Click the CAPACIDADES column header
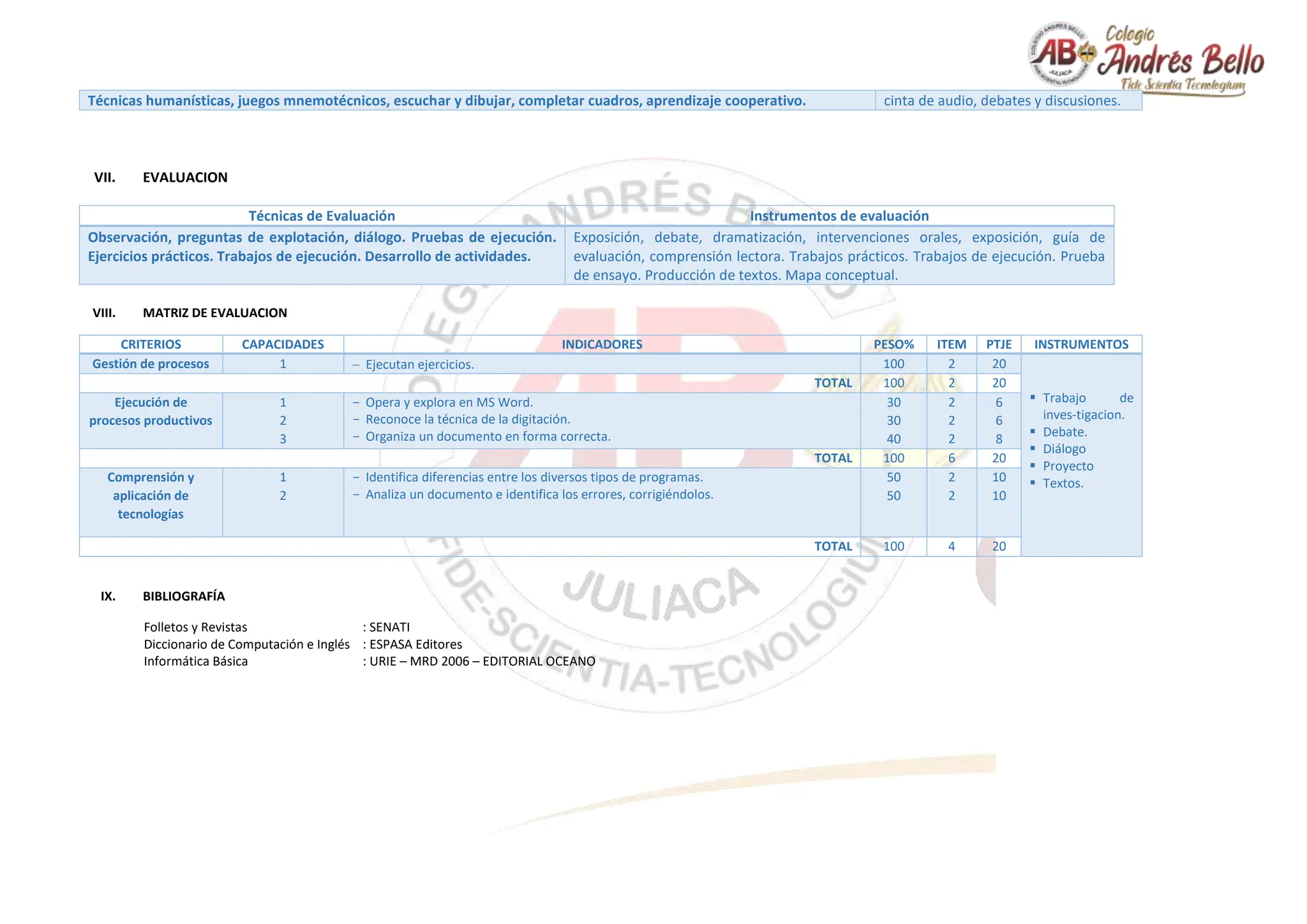This screenshot has height=924, width=1307. [x=283, y=344]
